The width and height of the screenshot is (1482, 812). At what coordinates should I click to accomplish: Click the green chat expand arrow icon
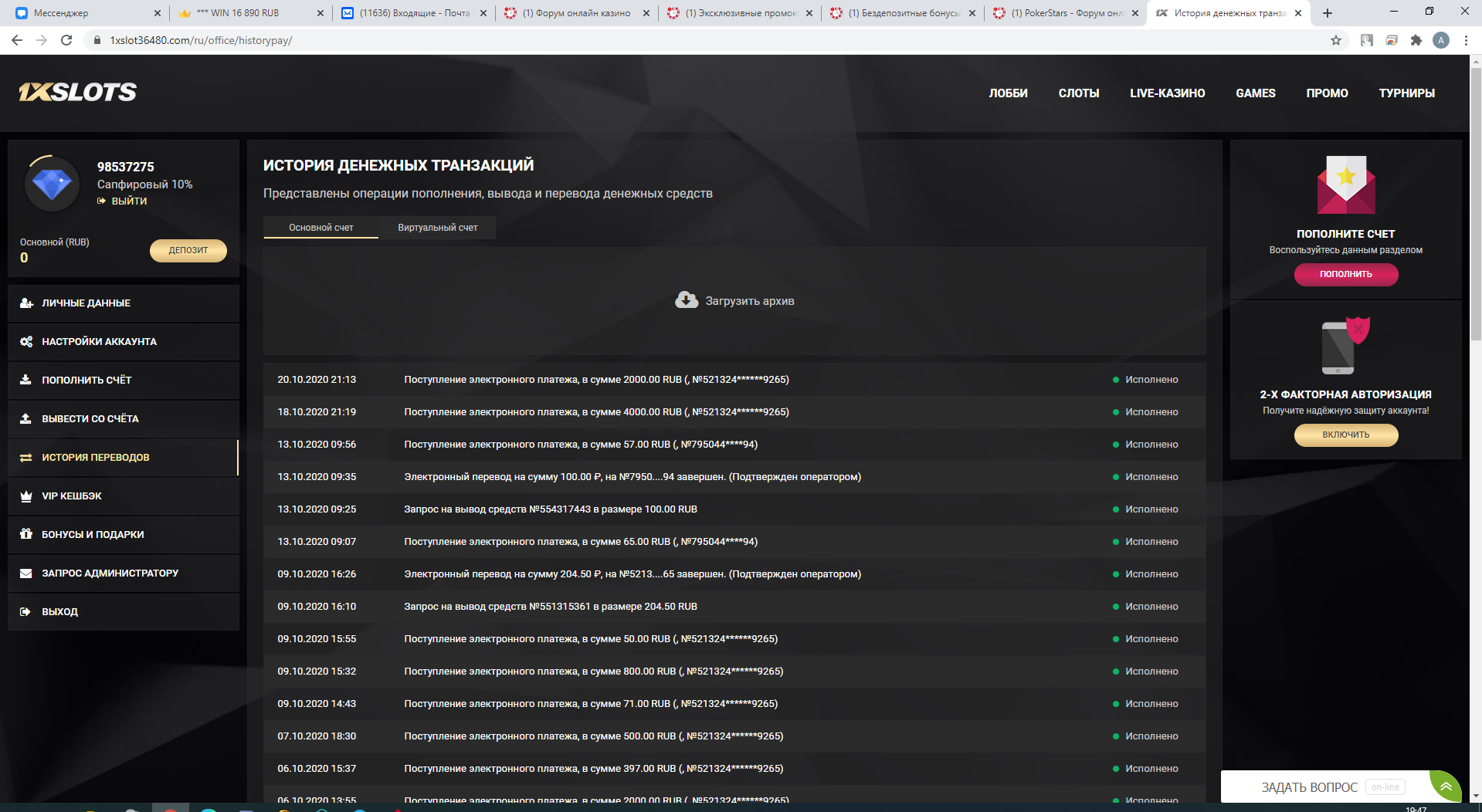(x=1446, y=787)
